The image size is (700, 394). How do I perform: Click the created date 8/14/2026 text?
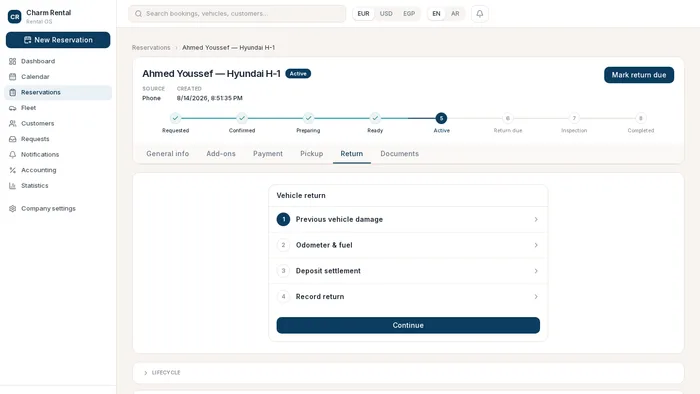209,98
